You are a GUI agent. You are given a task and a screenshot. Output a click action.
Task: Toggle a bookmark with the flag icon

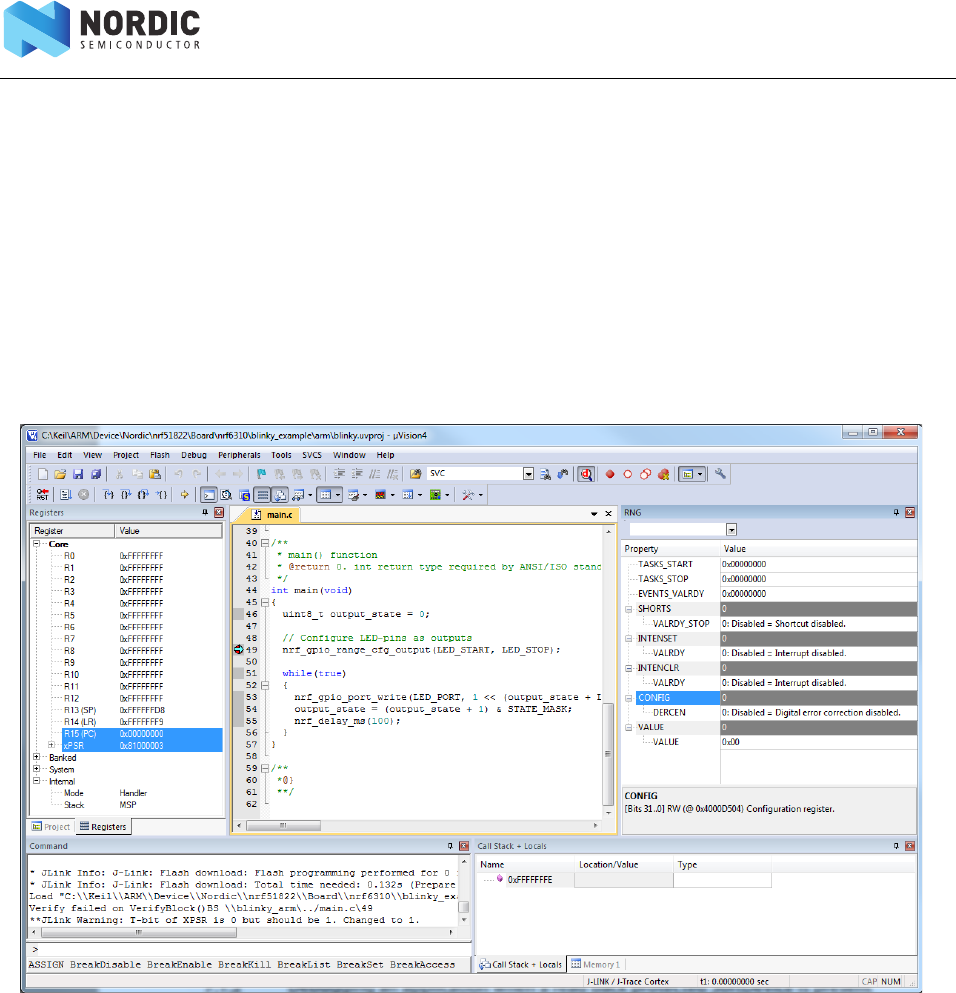(x=261, y=474)
